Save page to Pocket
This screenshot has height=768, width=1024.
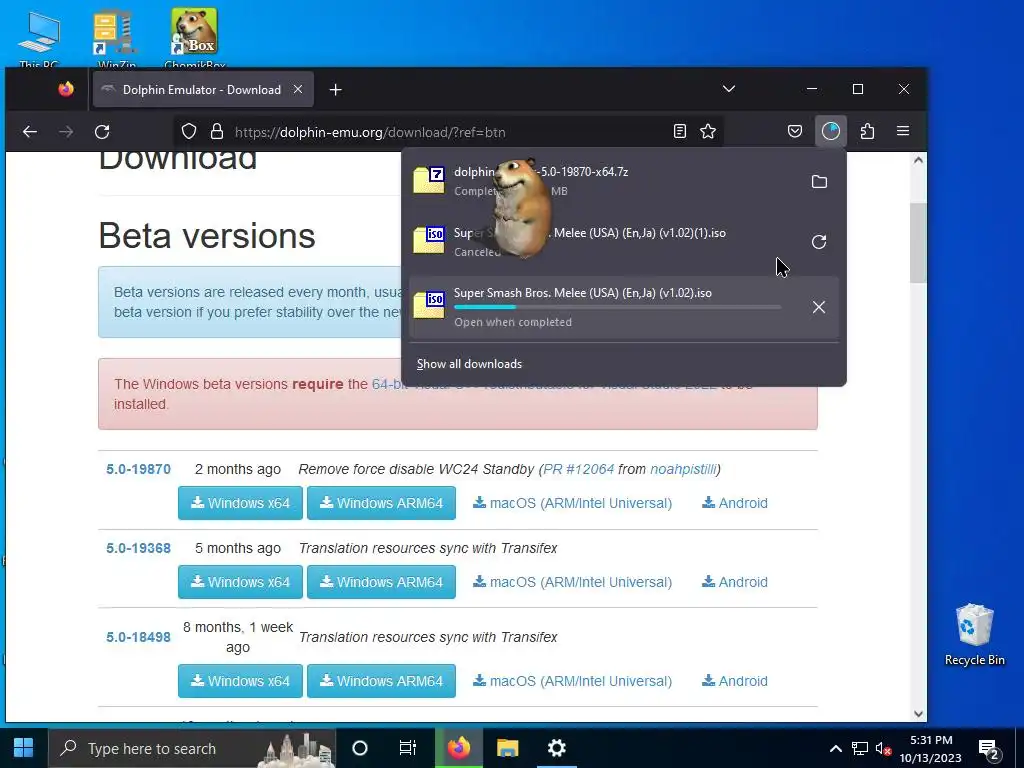[795, 132]
